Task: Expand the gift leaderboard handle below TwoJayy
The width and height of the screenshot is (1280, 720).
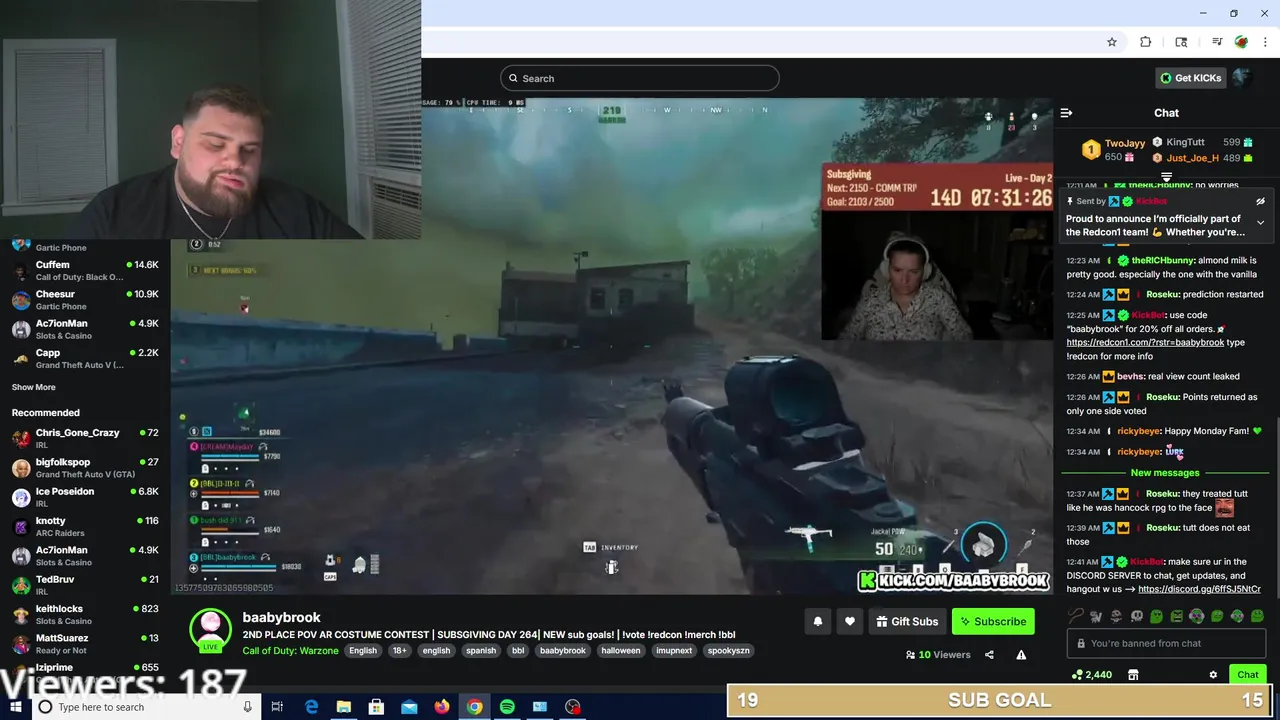Action: click(x=1166, y=177)
